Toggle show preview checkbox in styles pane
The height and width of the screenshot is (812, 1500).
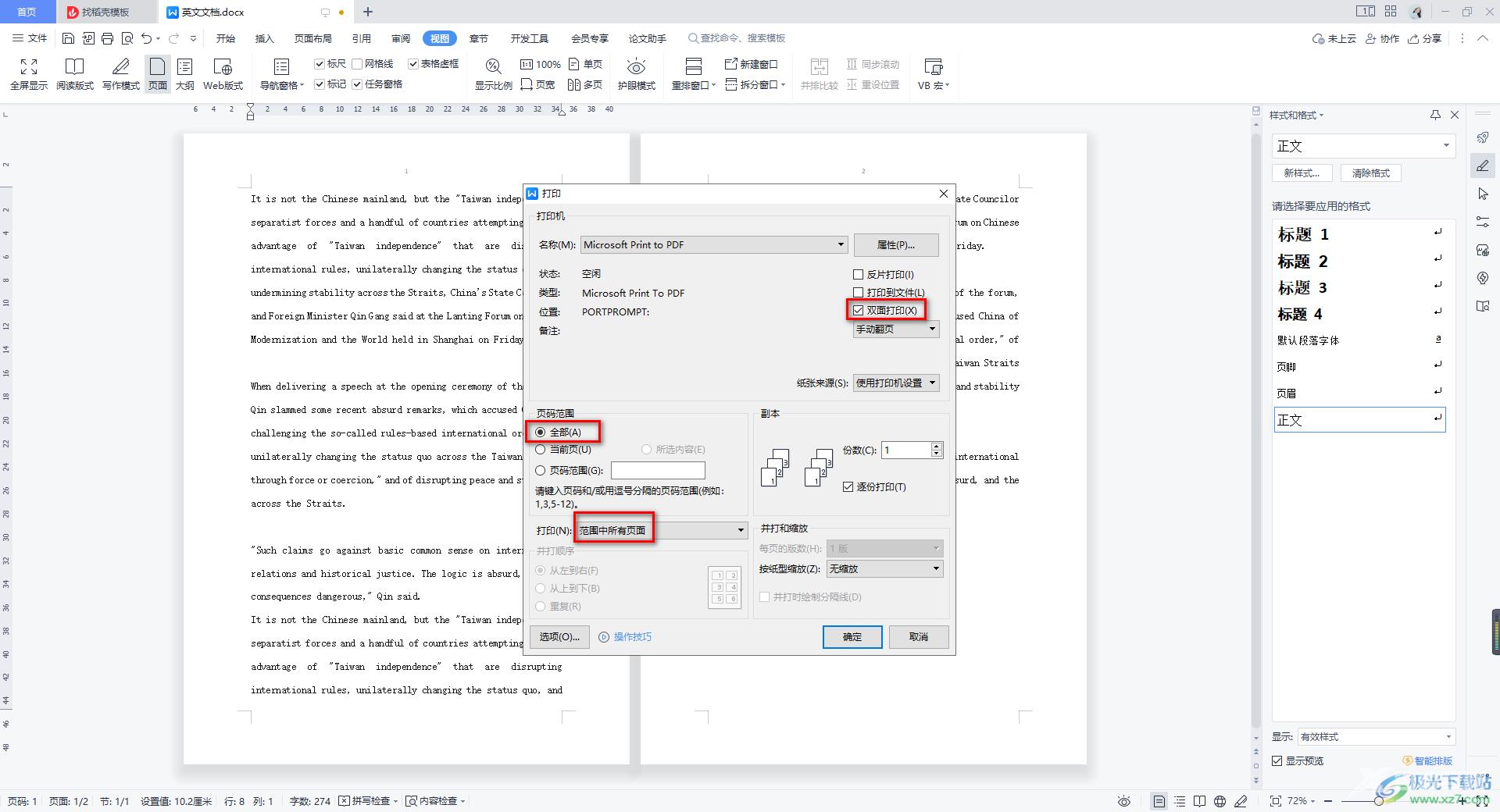tap(1277, 761)
